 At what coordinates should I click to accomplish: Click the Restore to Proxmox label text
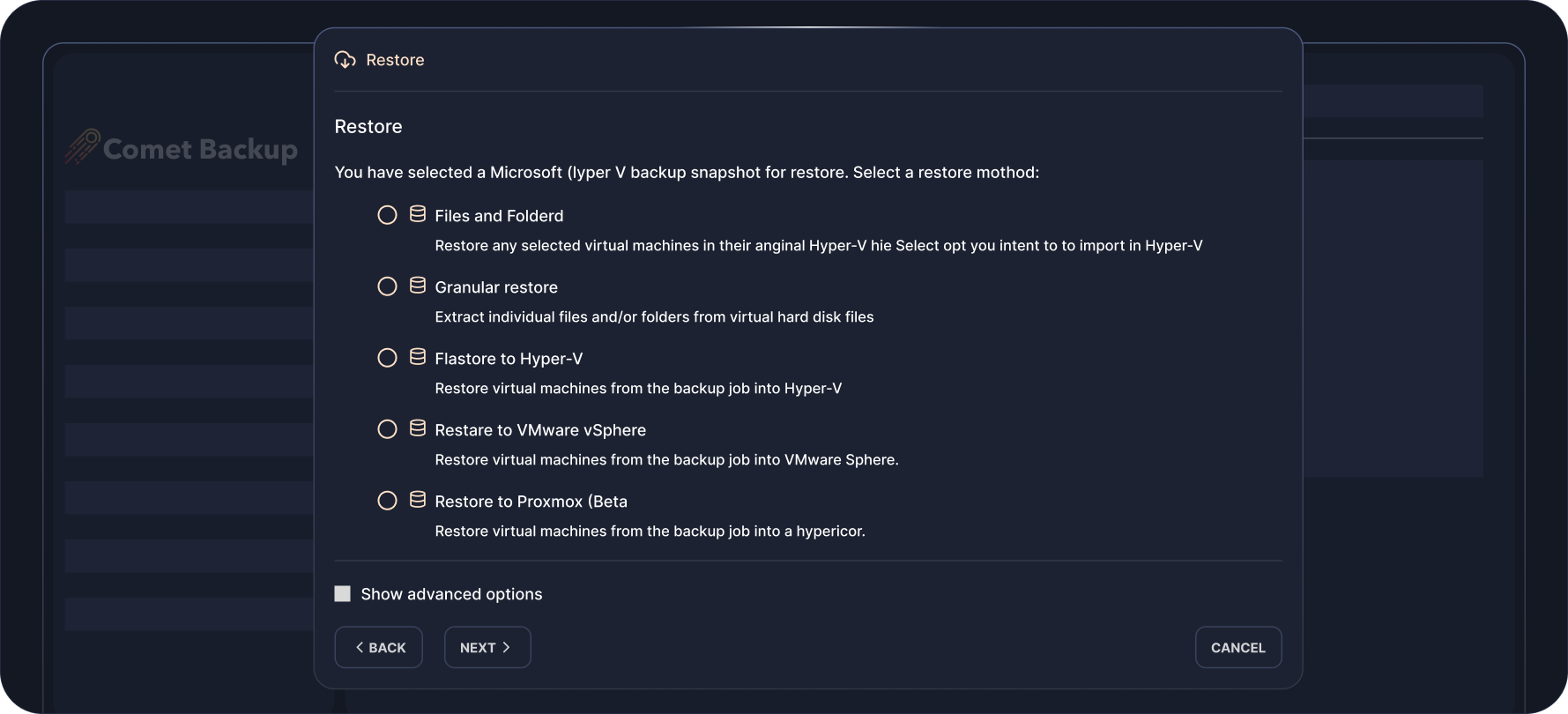pos(531,502)
